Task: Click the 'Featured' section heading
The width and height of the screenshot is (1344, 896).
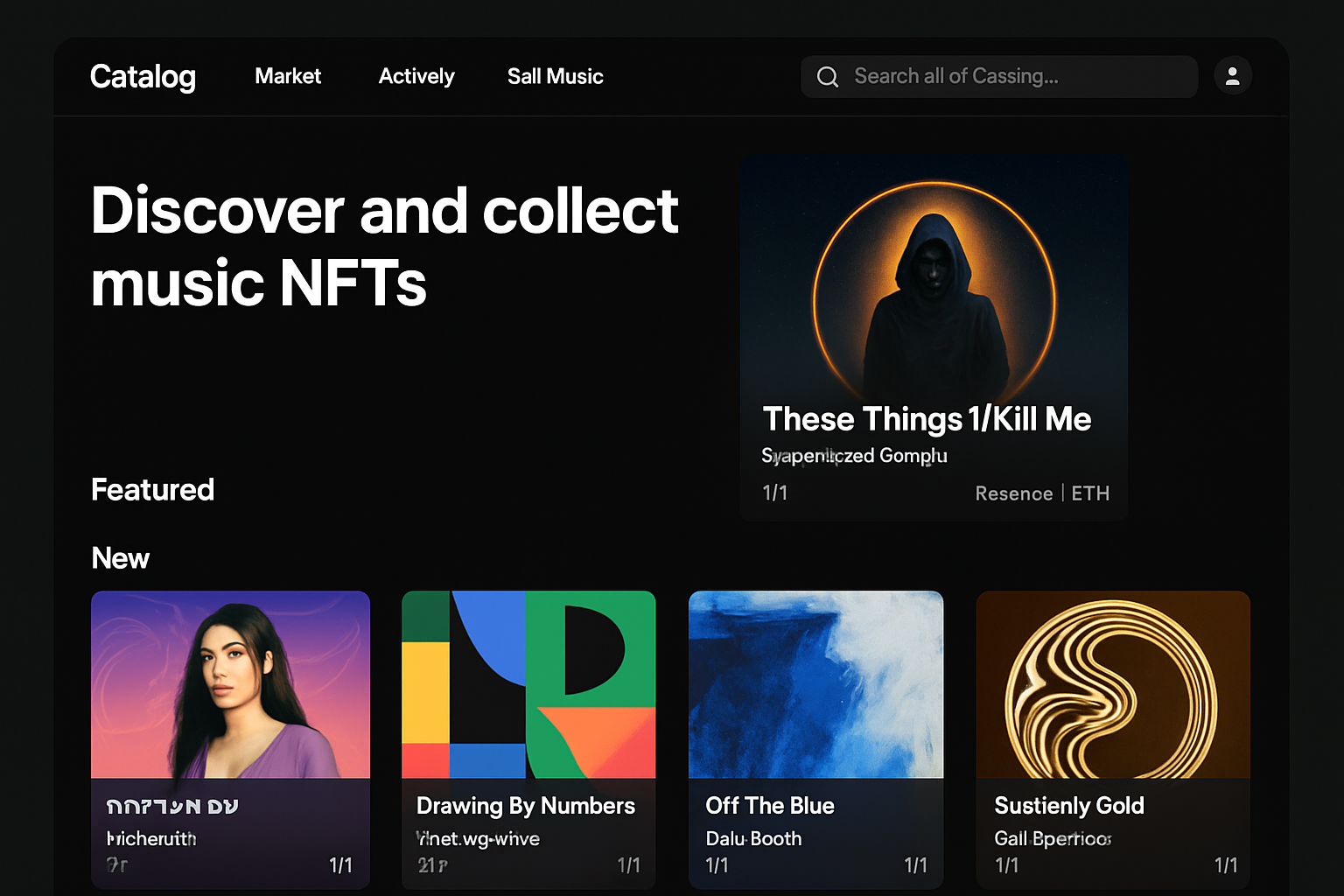Action: coord(152,489)
